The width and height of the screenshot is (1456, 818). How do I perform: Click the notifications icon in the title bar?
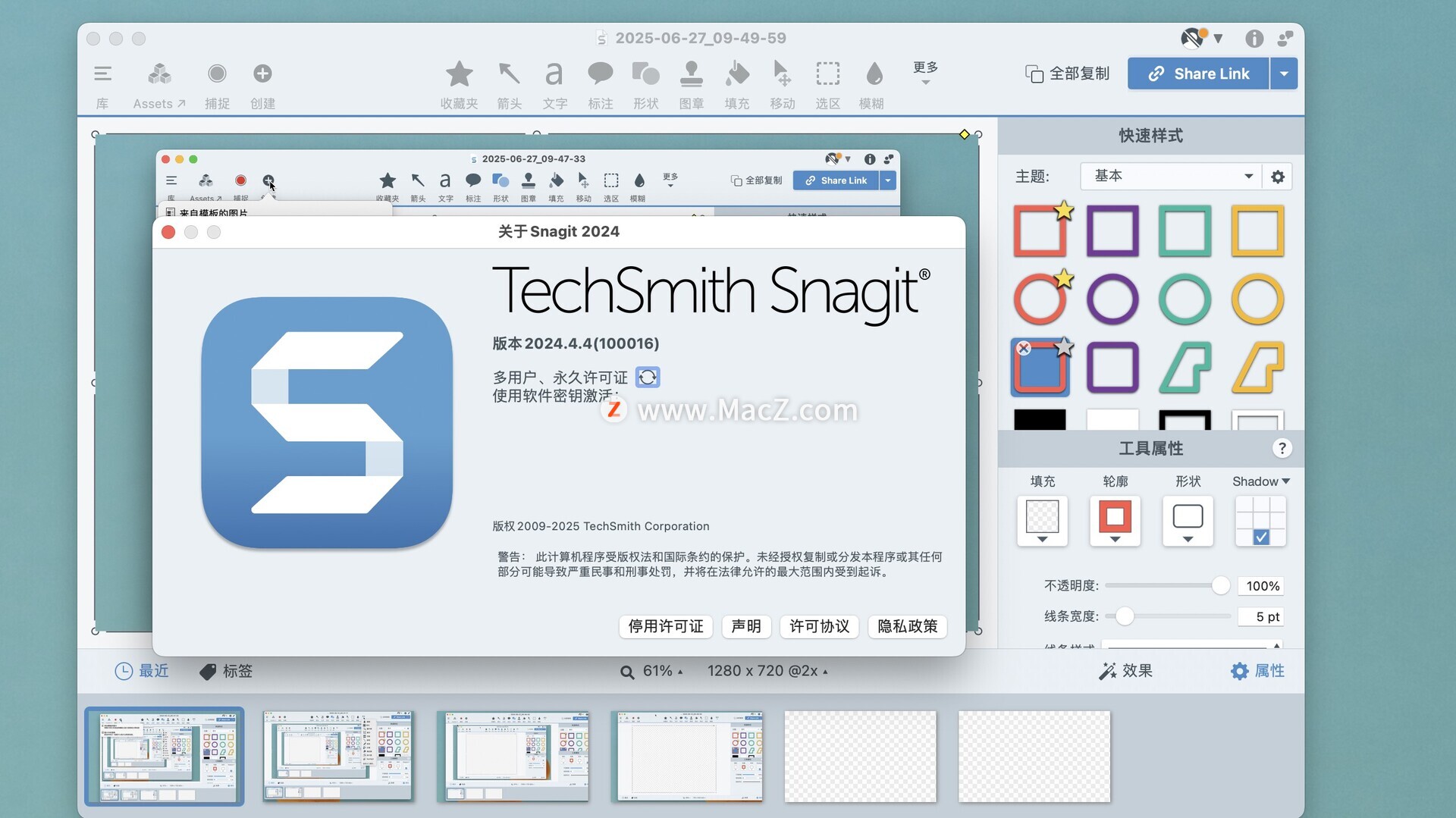[x=1285, y=38]
